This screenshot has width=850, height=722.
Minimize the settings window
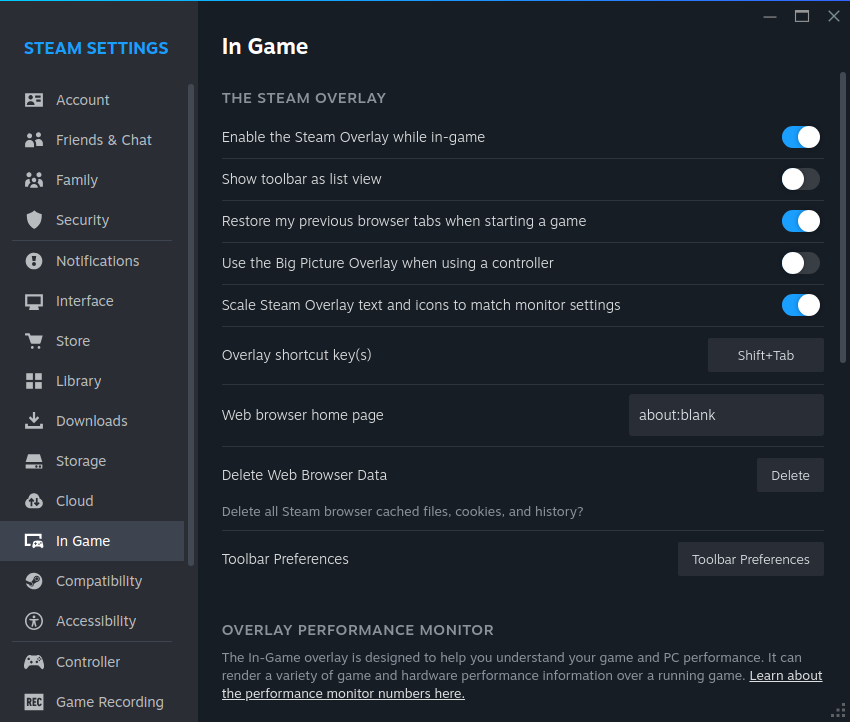(770, 17)
